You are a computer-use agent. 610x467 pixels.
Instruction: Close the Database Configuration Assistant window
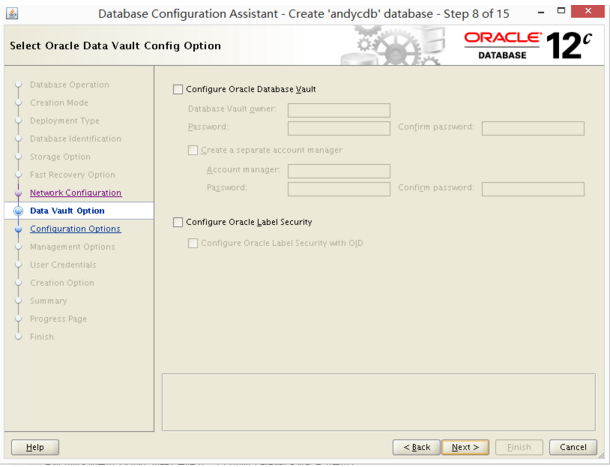pos(587,11)
